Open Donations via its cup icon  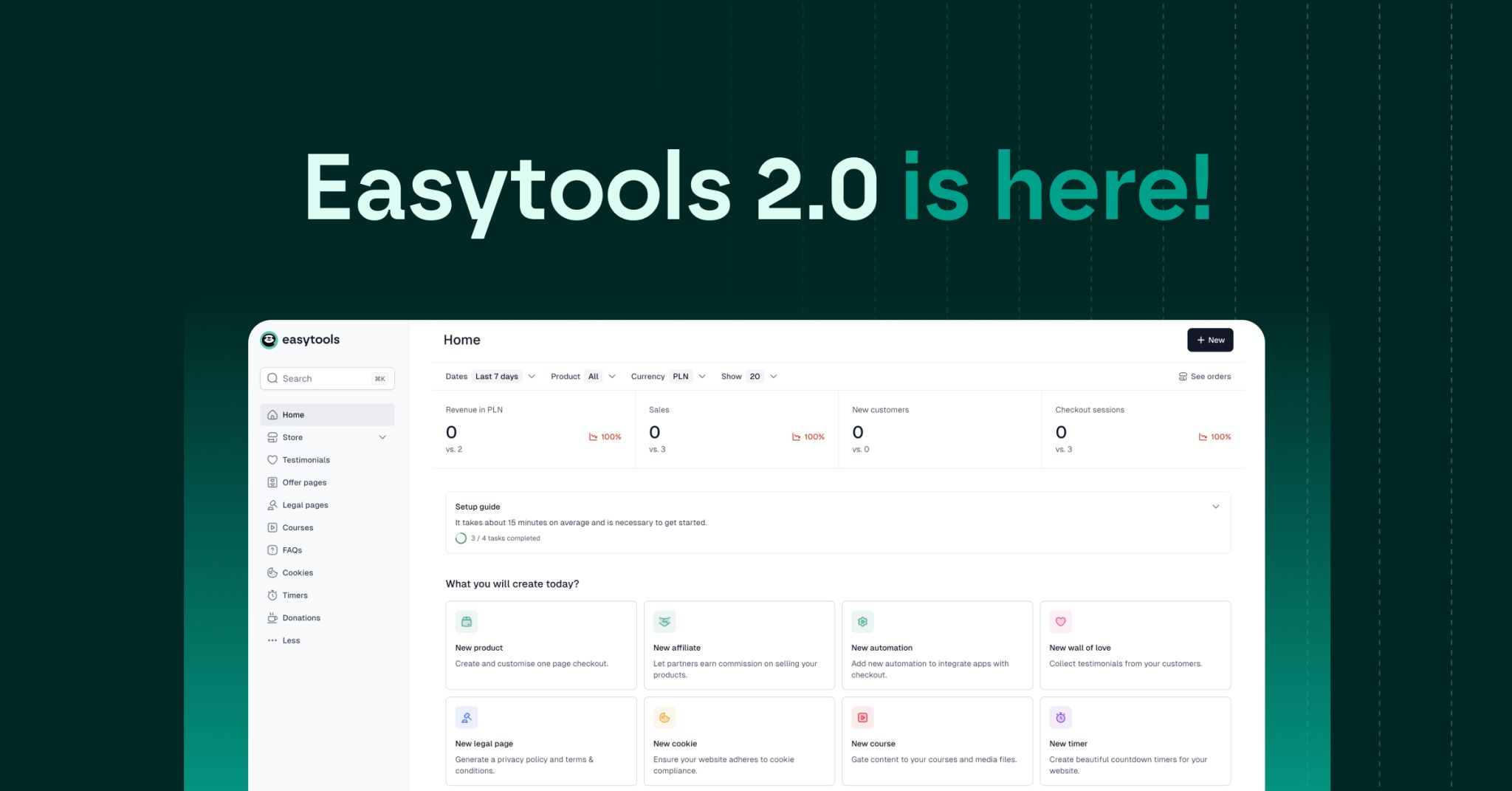[x=272, y=617]
